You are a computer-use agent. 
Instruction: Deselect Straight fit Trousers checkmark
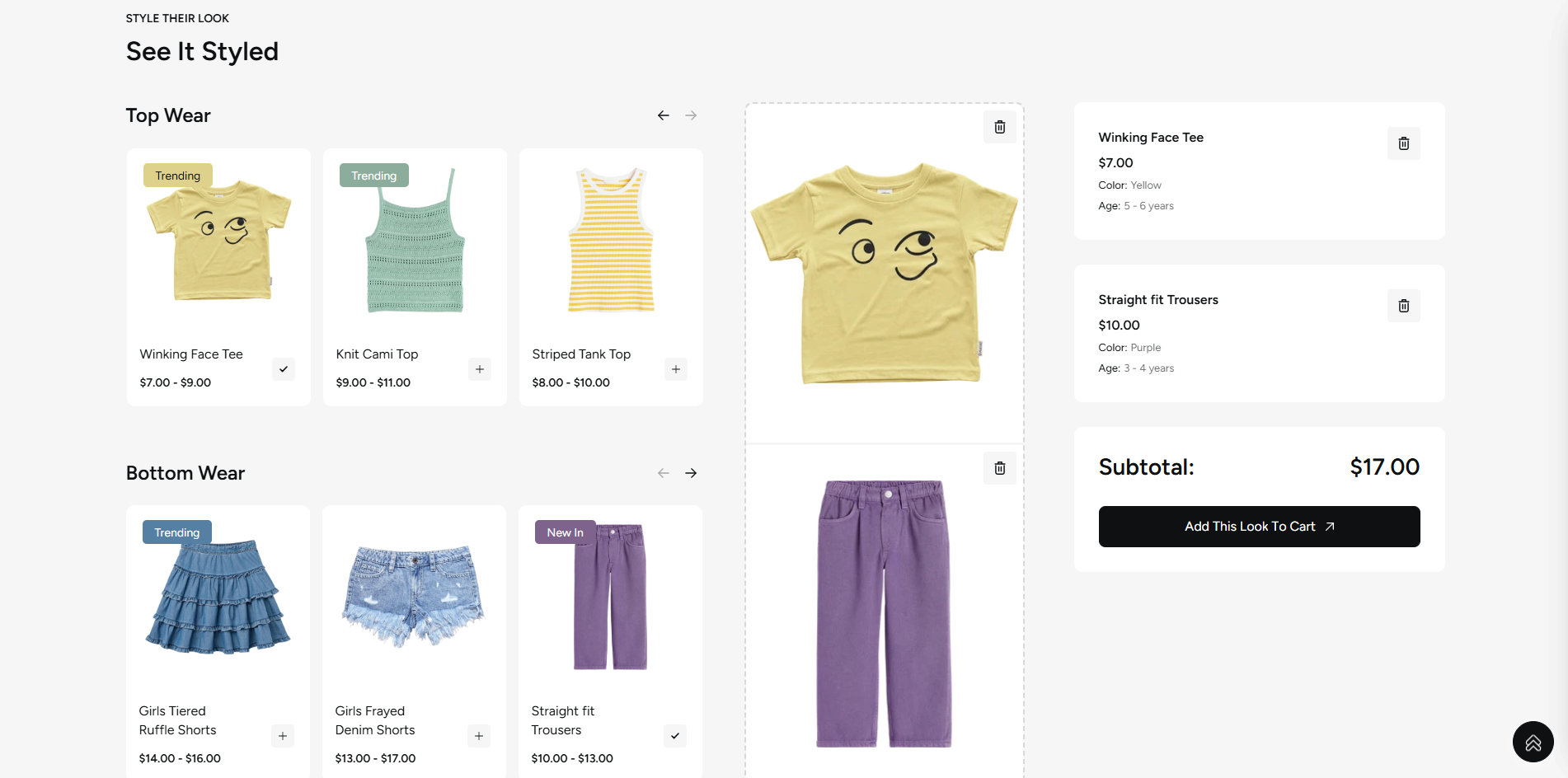point(675,736)
